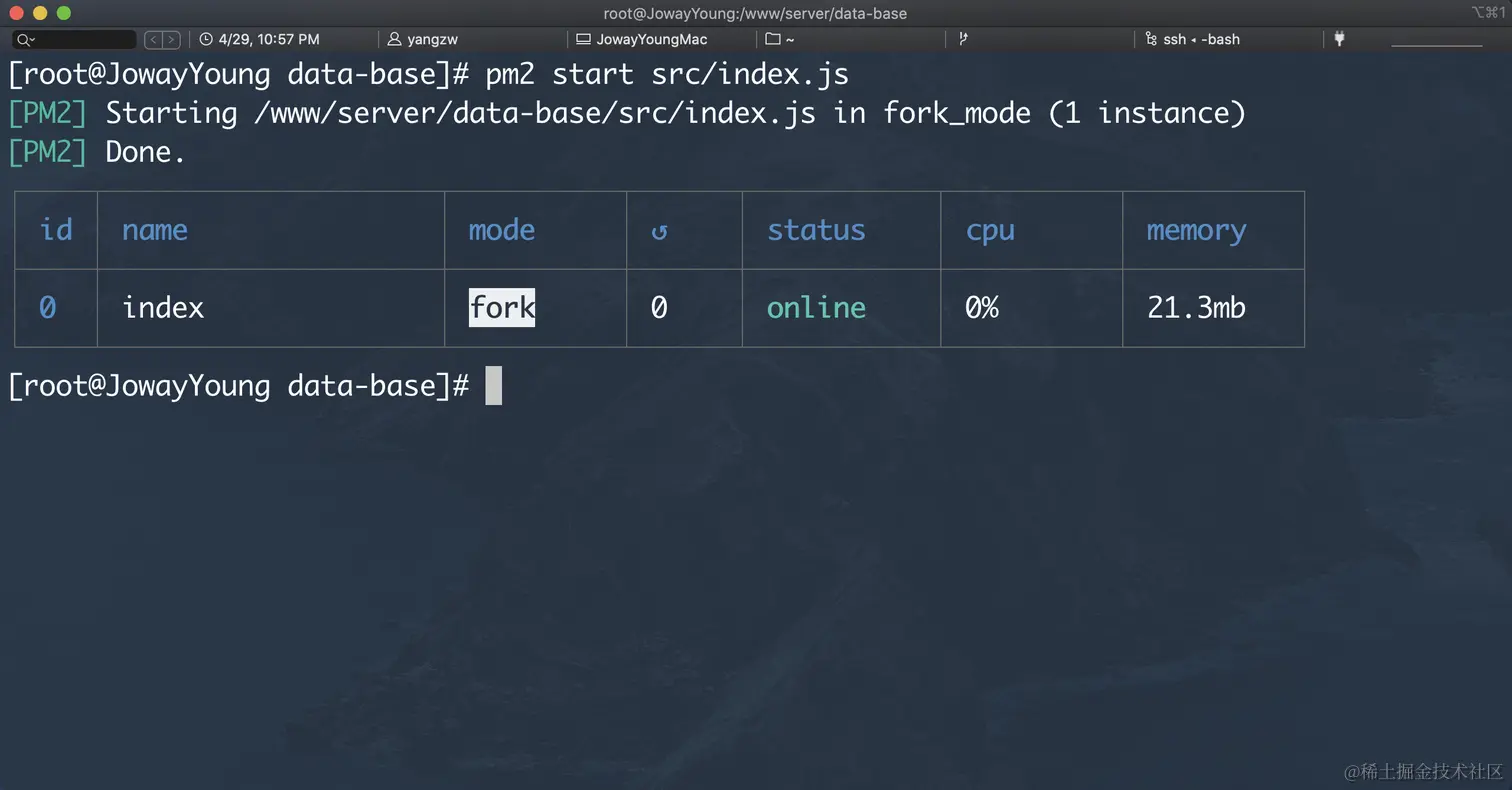This screenshot has width=1512, height=790.
Task: Click job tree icon beside ssh
Action: 1151,40
